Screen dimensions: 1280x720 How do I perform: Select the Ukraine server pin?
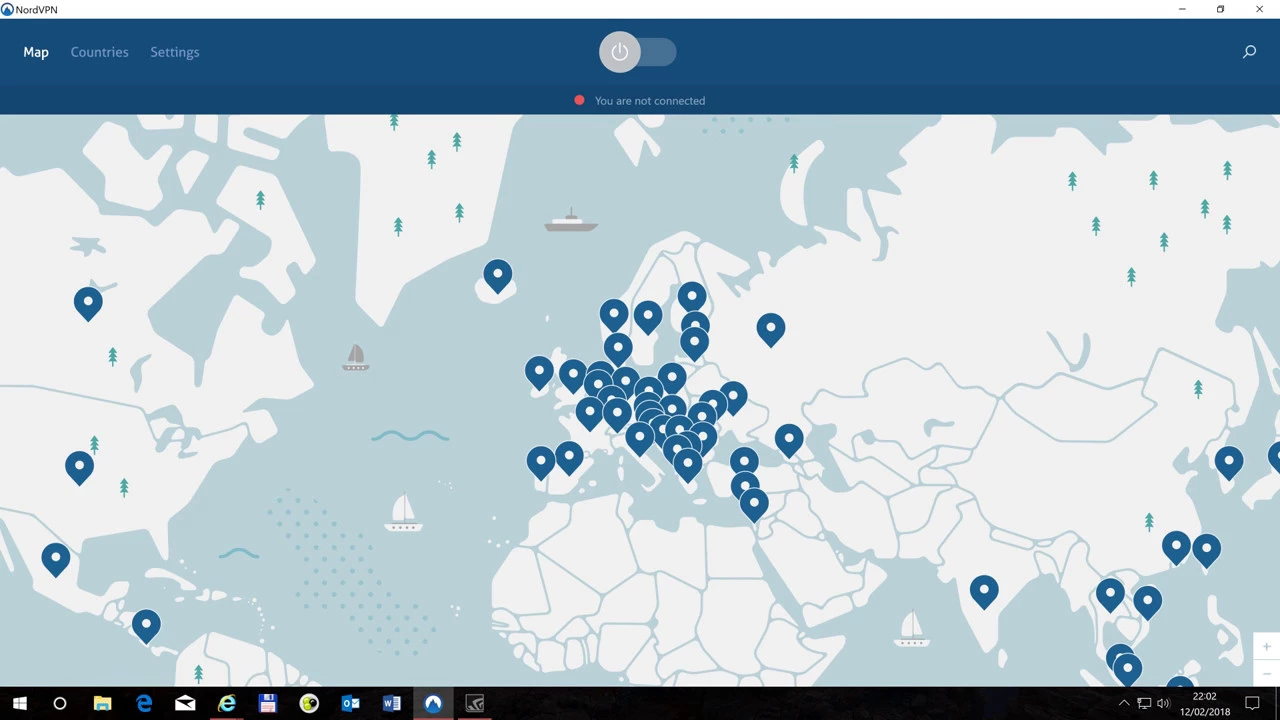733,397
